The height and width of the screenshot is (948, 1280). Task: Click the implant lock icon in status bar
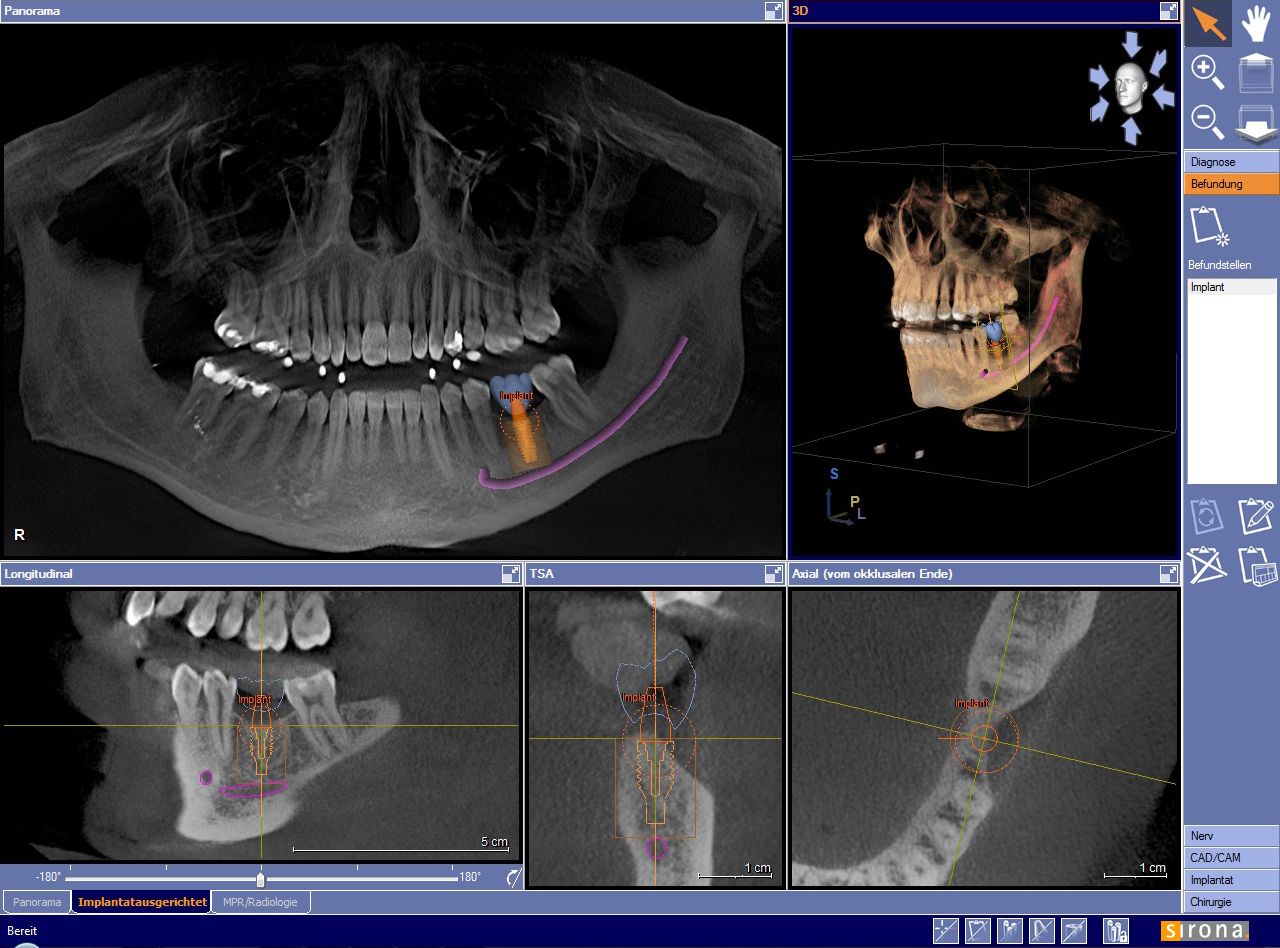point(1116,931)
